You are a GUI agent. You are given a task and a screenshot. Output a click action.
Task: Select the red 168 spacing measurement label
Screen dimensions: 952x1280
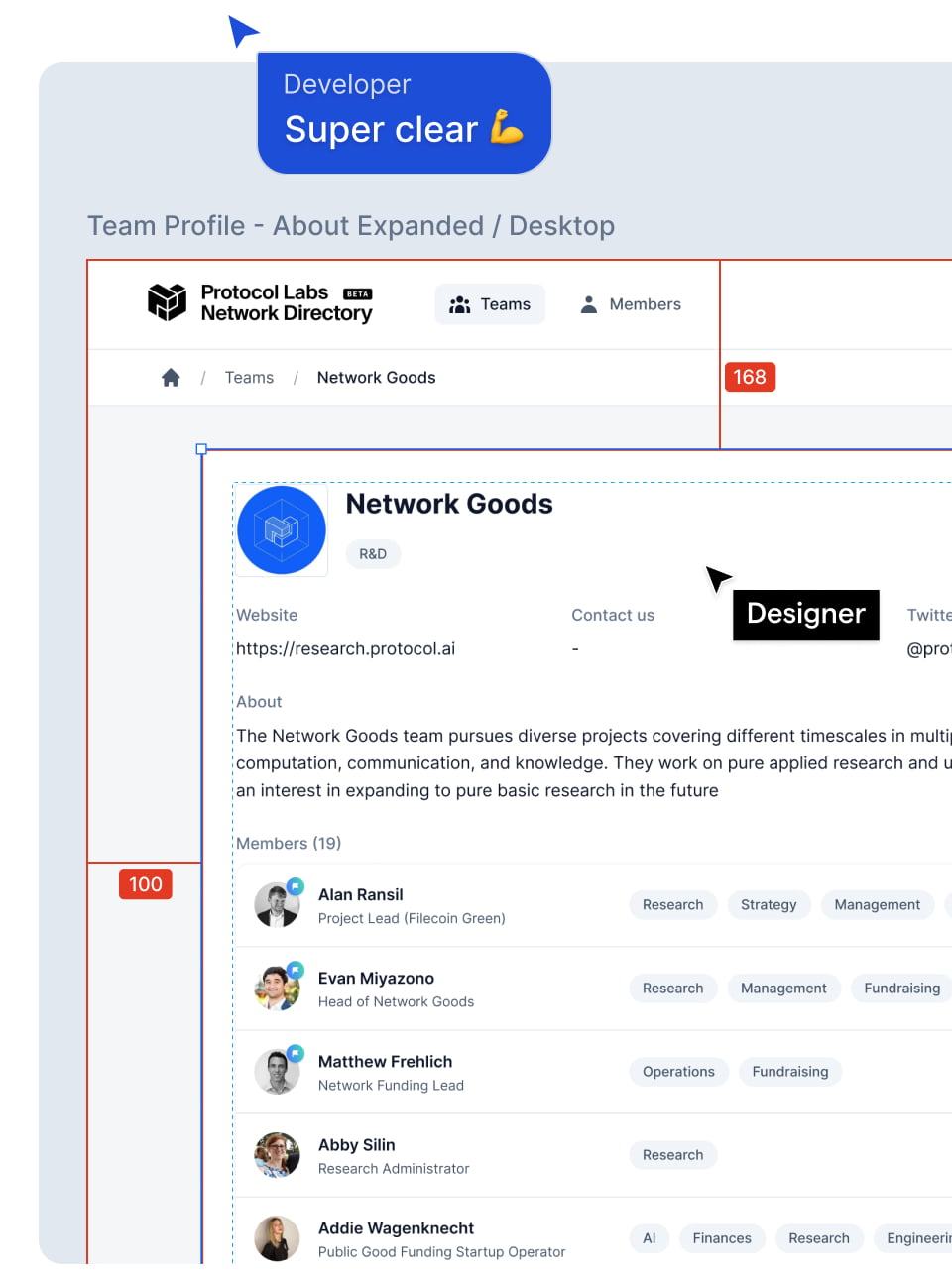(750, 377)
